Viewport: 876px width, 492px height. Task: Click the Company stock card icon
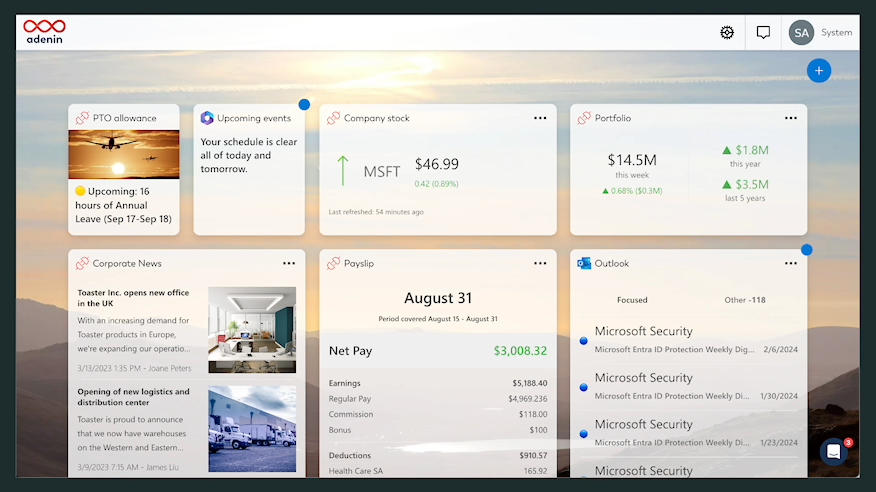pyautogui.click(x=334, y=118)
